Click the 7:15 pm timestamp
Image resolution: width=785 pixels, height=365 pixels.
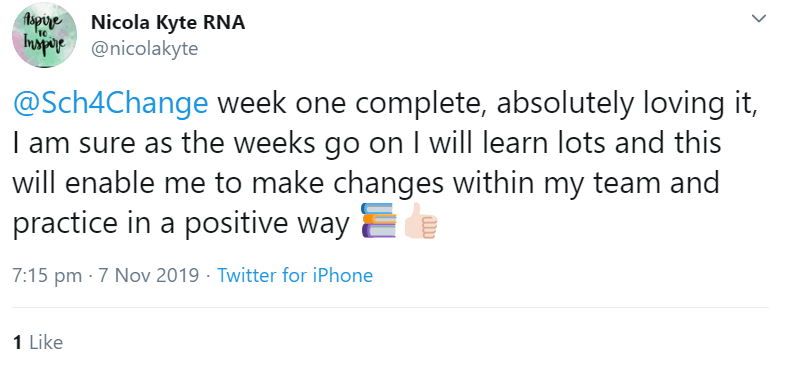point(47,275)
